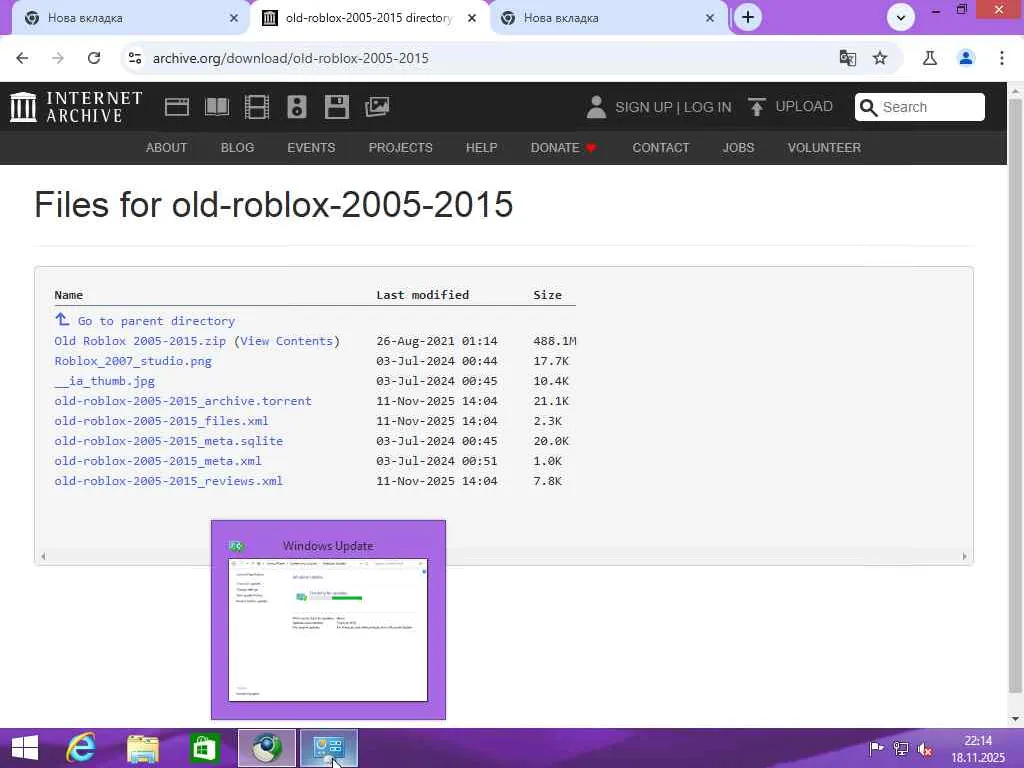This screenshot has width=1024, height=768.
Task: Open Roblox_2007_studio.png file
Action: (x=133, y=361)
